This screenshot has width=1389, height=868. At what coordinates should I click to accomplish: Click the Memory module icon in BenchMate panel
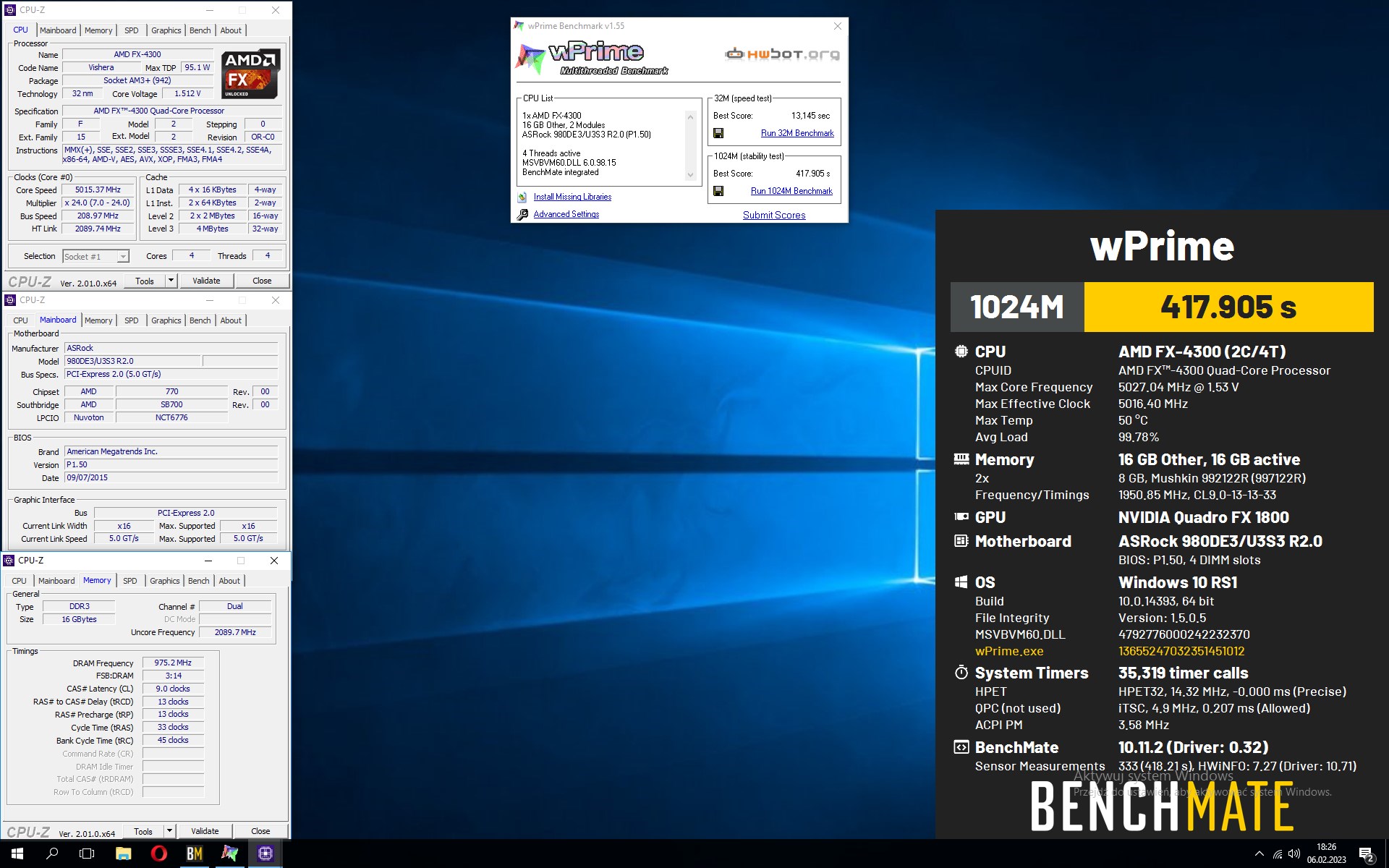[961, 459]
